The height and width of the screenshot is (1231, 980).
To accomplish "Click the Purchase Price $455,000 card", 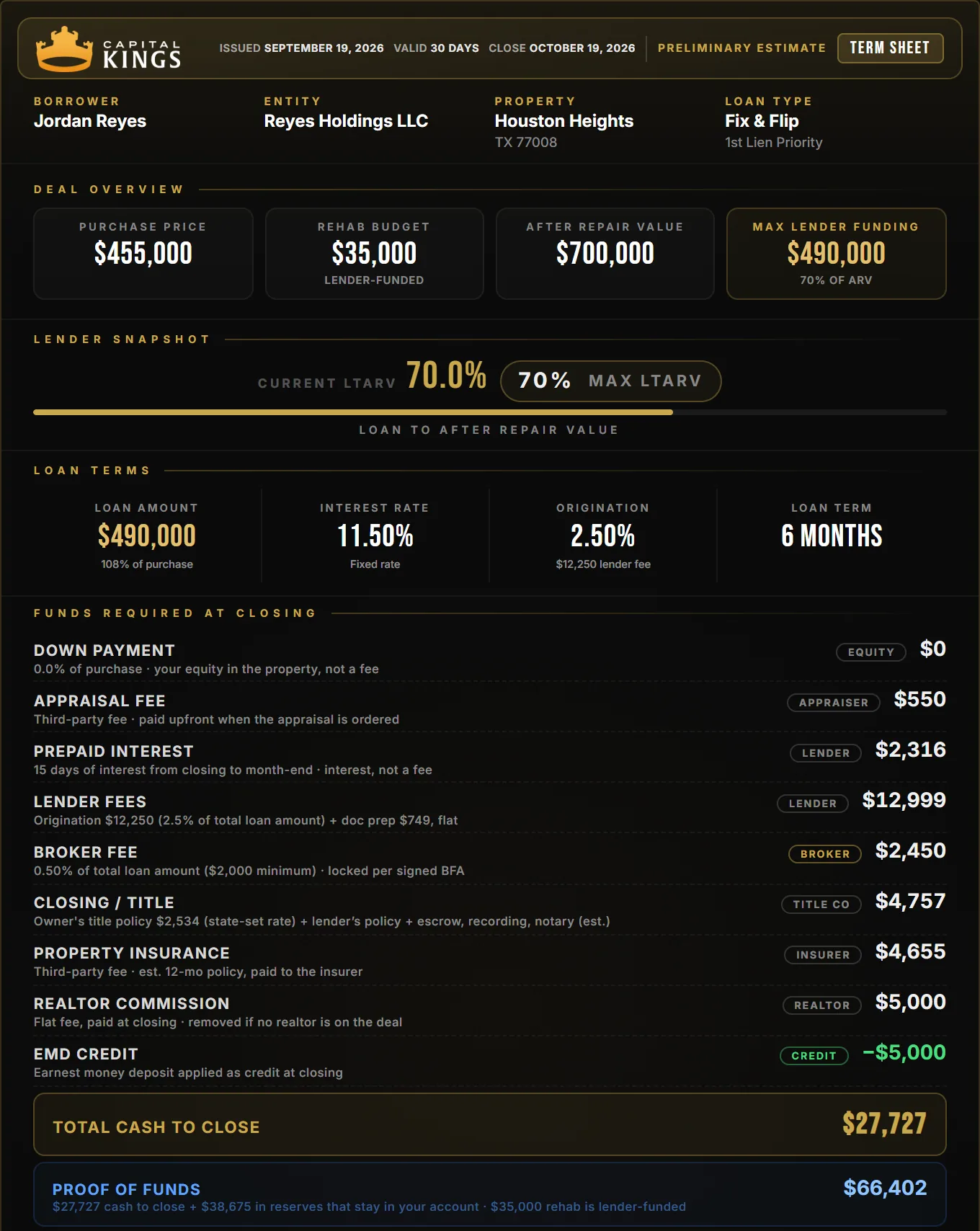I will point(143,254).
